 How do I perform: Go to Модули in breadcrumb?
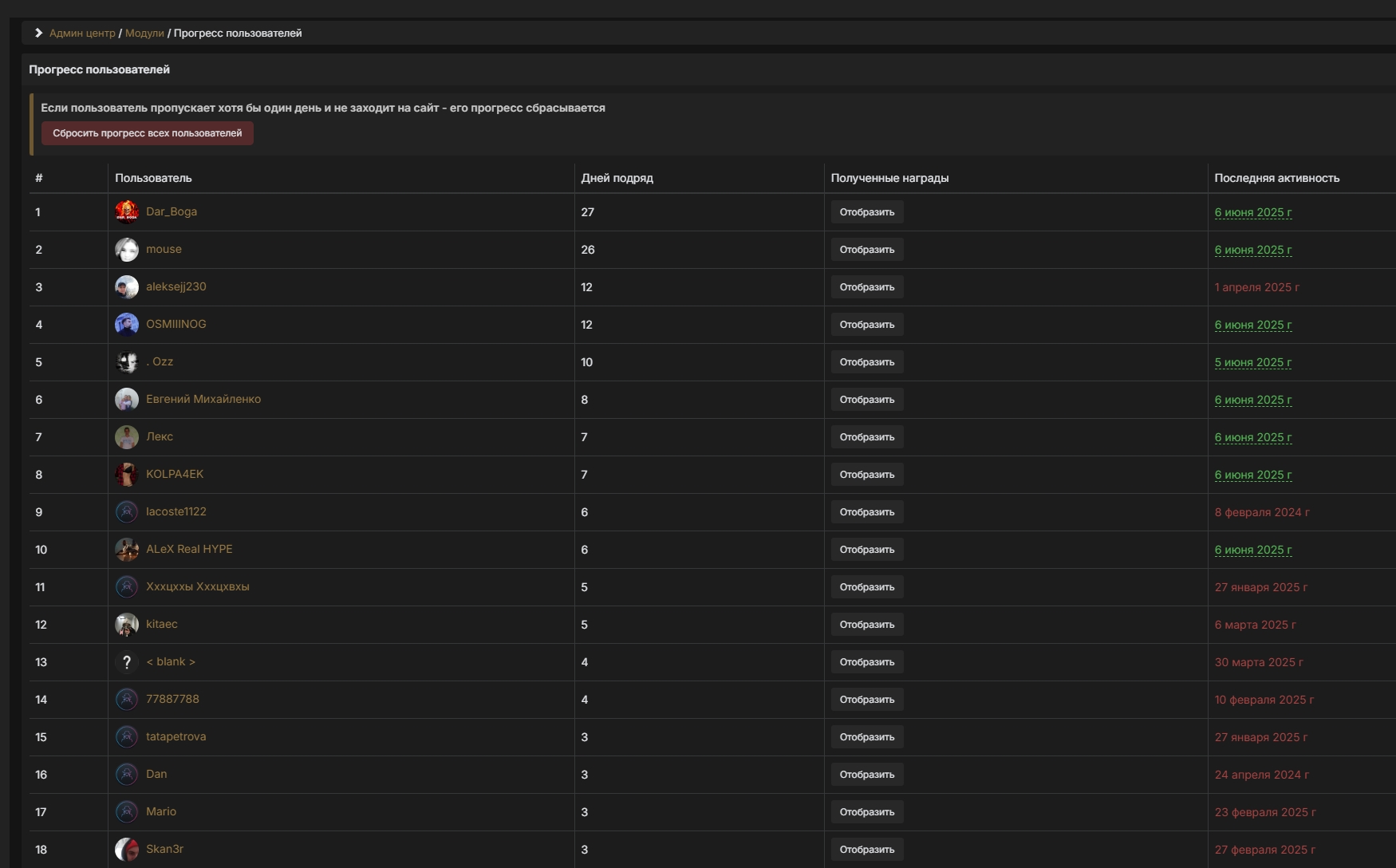[144, 34]
